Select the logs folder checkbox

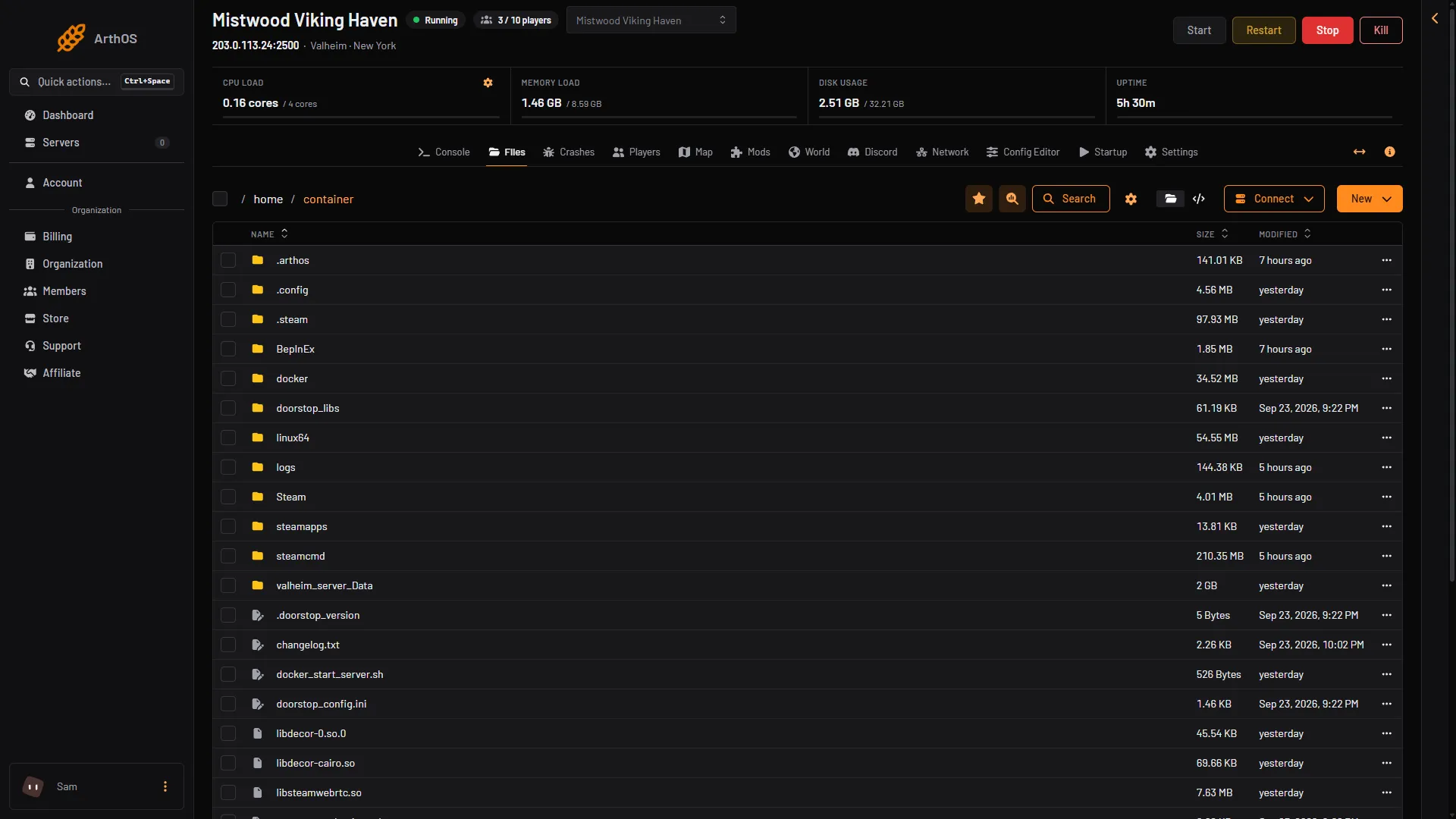(x=228, y=467)
